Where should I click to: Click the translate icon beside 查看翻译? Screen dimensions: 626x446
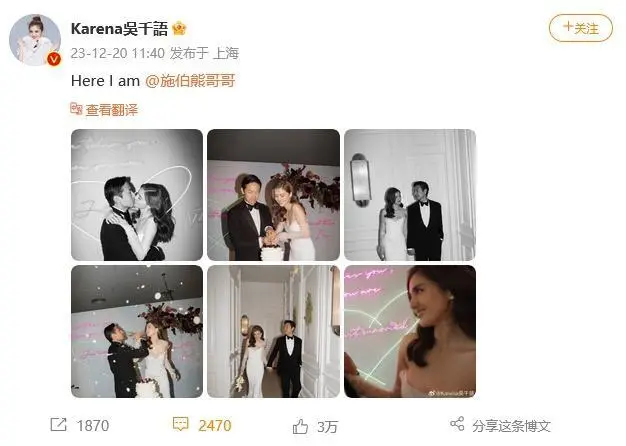tap(76, 109)
